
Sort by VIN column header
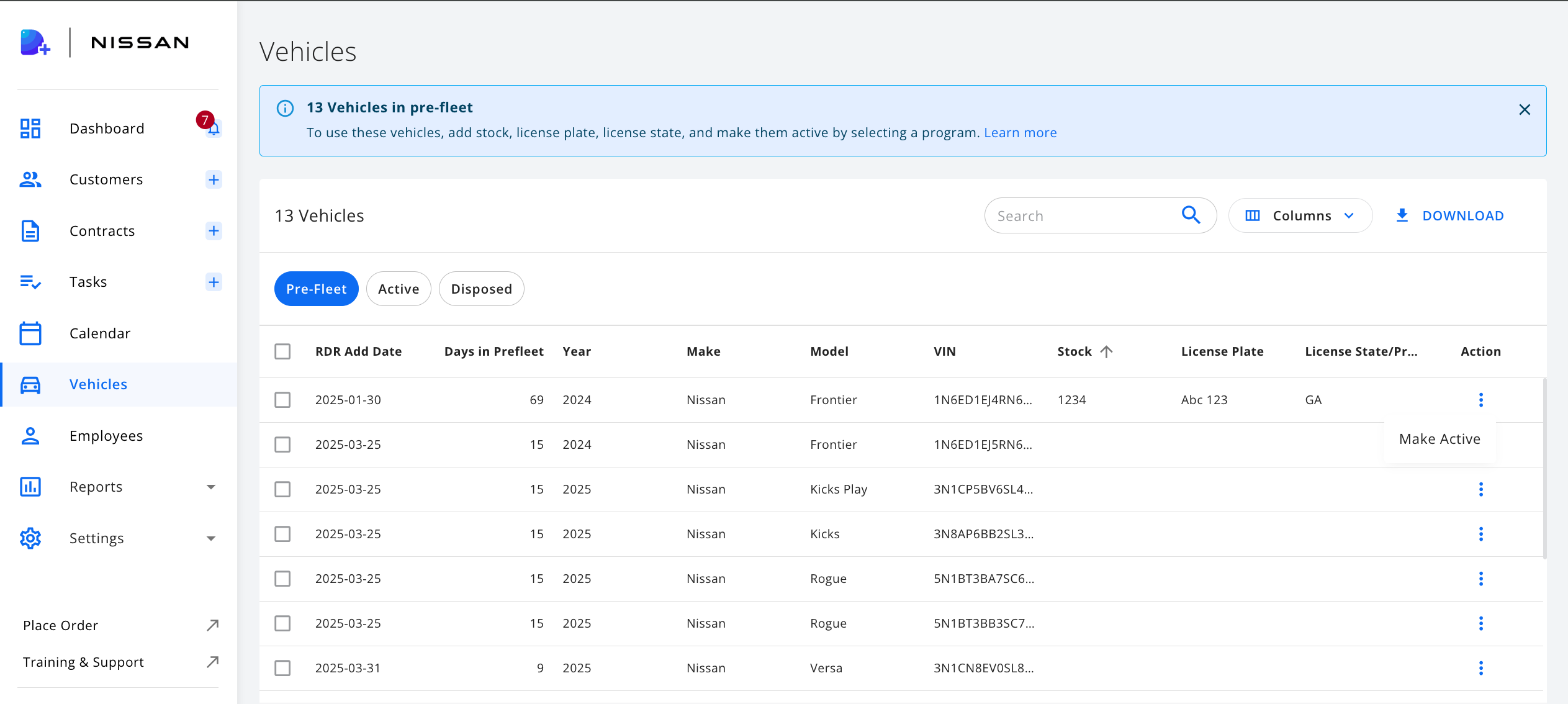(x=945, y=351)
